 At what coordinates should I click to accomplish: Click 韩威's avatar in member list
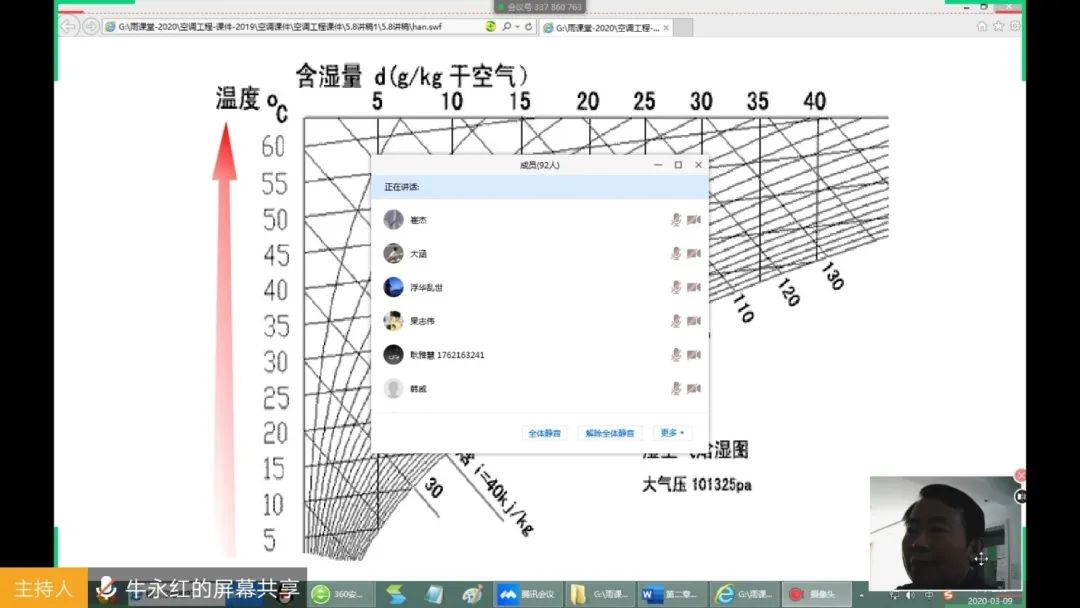coord(394,389)
